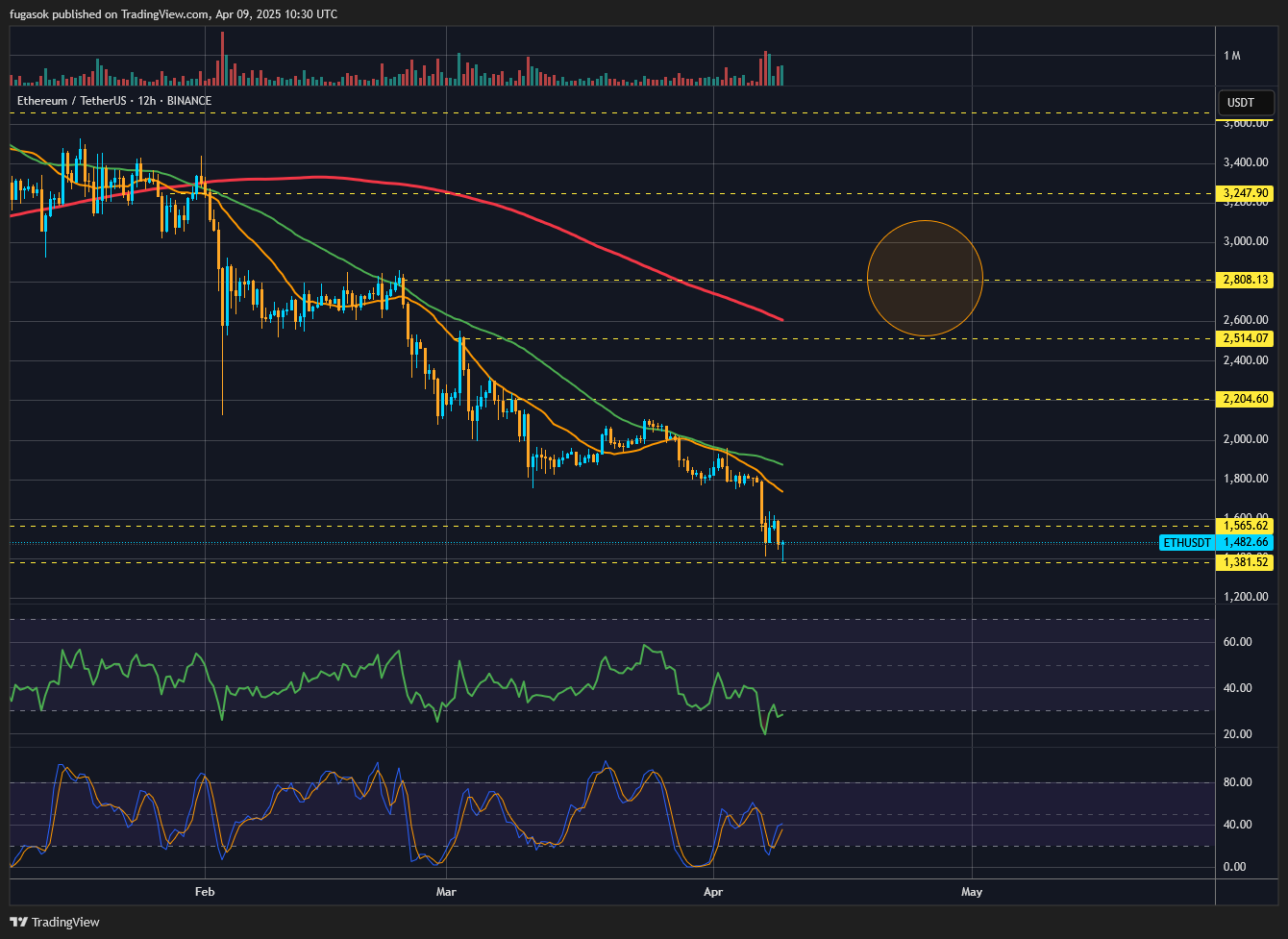Click the 1 M volume scale label
Image resolution: width=1288 pixels, height=939 pixels.
pos(1231,56)
